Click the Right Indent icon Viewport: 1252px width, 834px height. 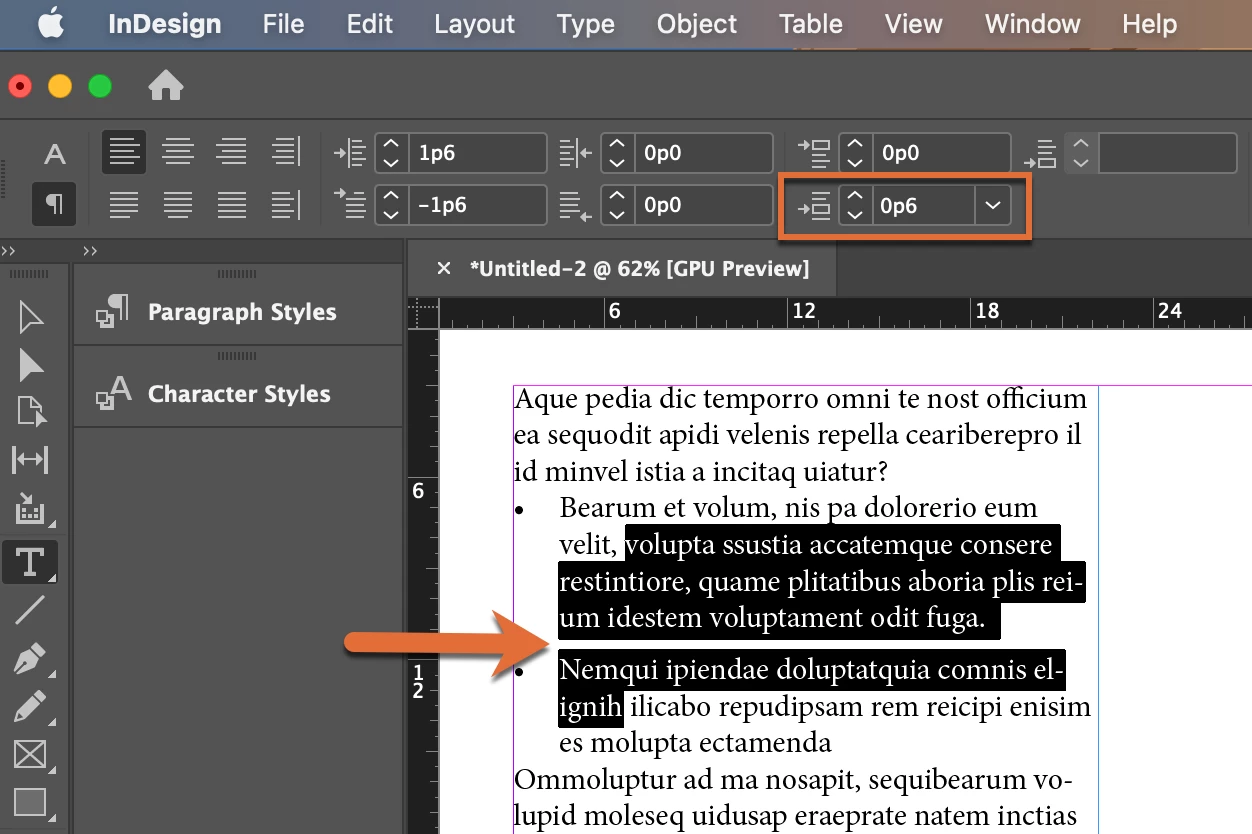577,153
